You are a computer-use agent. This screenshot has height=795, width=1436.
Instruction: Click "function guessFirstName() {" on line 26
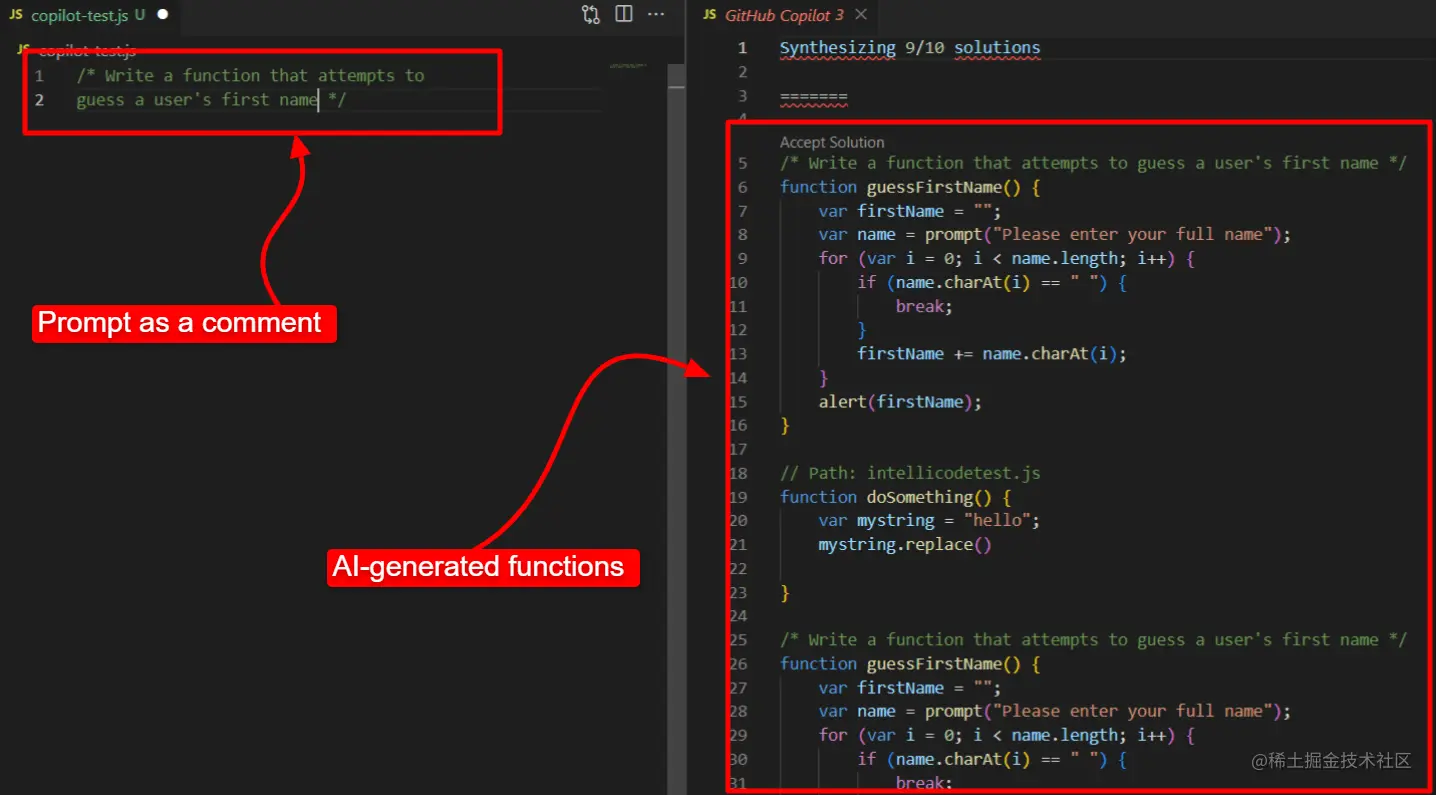point(911,664)
